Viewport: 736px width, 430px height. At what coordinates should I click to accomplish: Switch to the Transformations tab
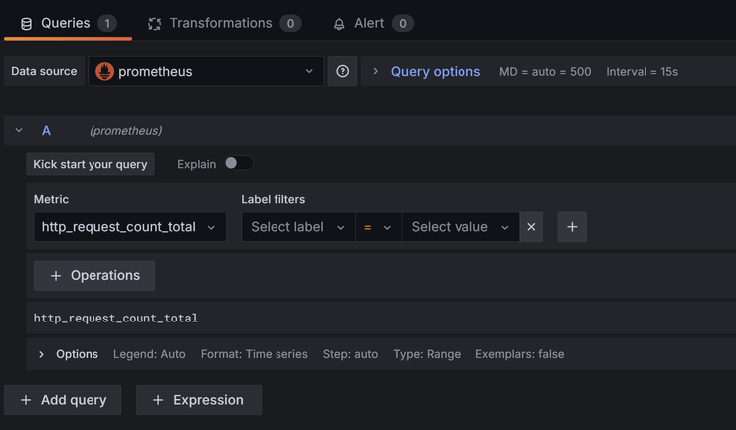pos(220,23)
